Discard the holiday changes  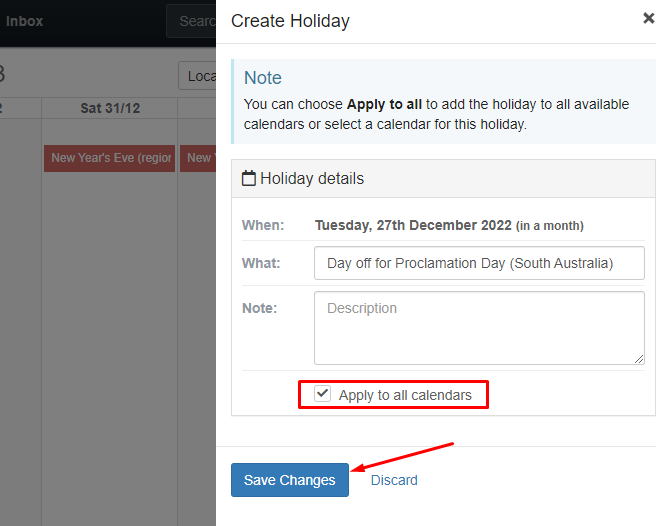394,480
